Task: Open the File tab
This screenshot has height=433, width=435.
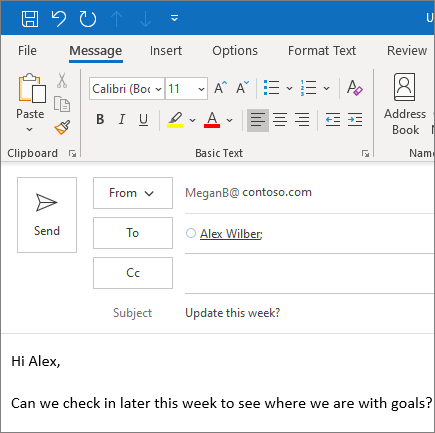Action: [x=27, y=51]
